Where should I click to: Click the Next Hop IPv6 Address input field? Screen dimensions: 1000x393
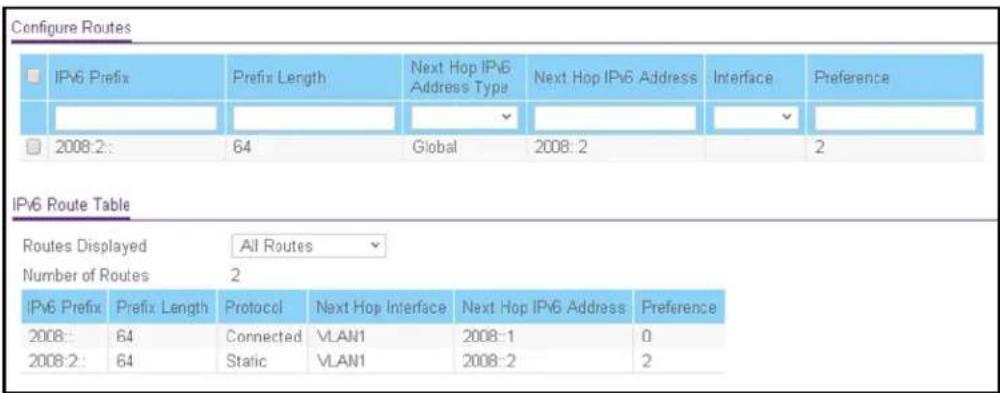615,118
